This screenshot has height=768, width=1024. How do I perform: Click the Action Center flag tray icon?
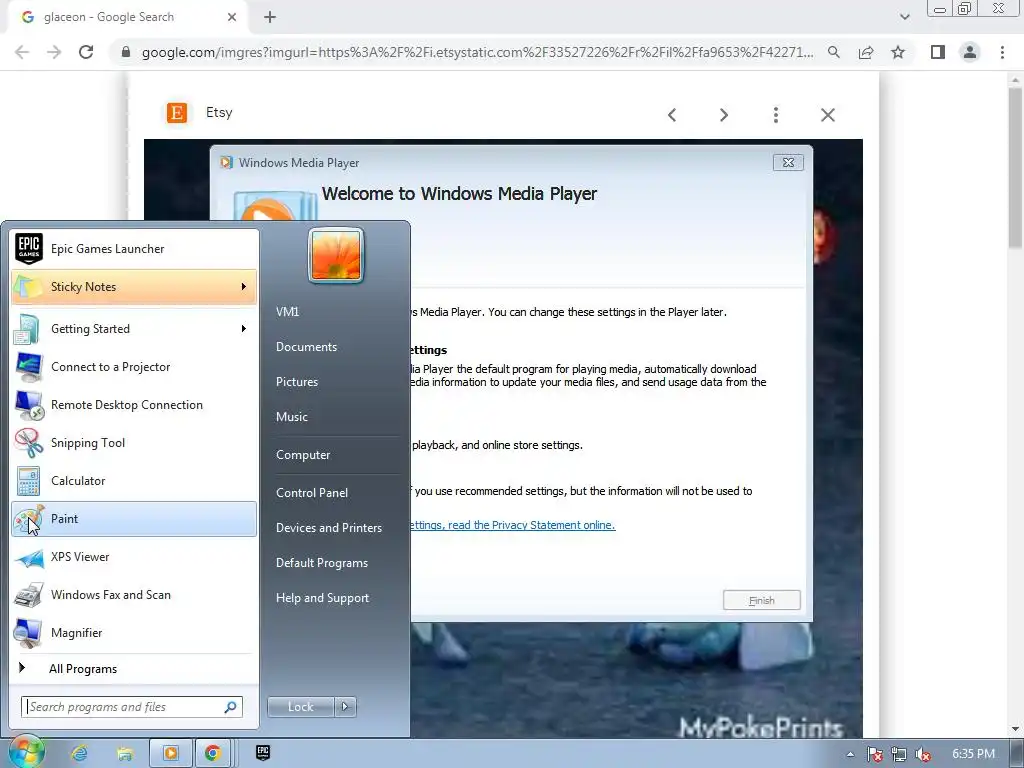[x=875, y=754]
